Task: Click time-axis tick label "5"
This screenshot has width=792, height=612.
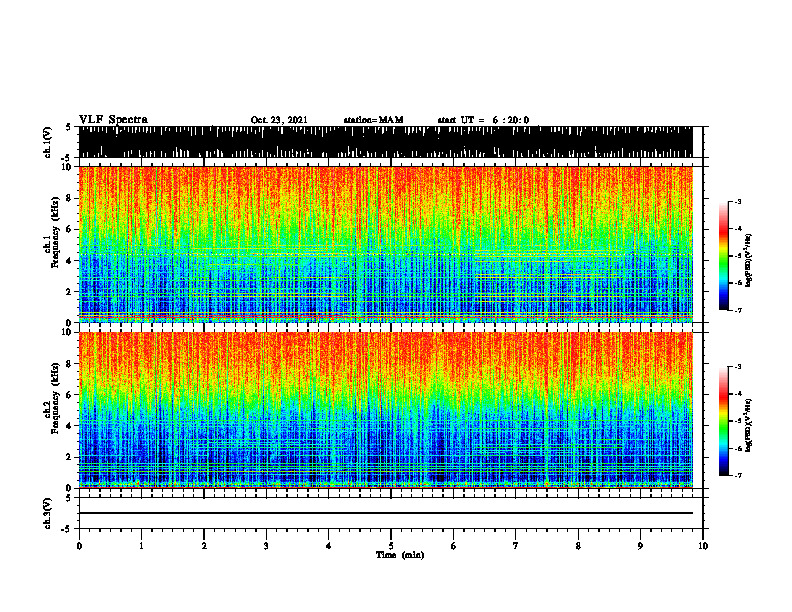Action: click(x=391, y=546)
